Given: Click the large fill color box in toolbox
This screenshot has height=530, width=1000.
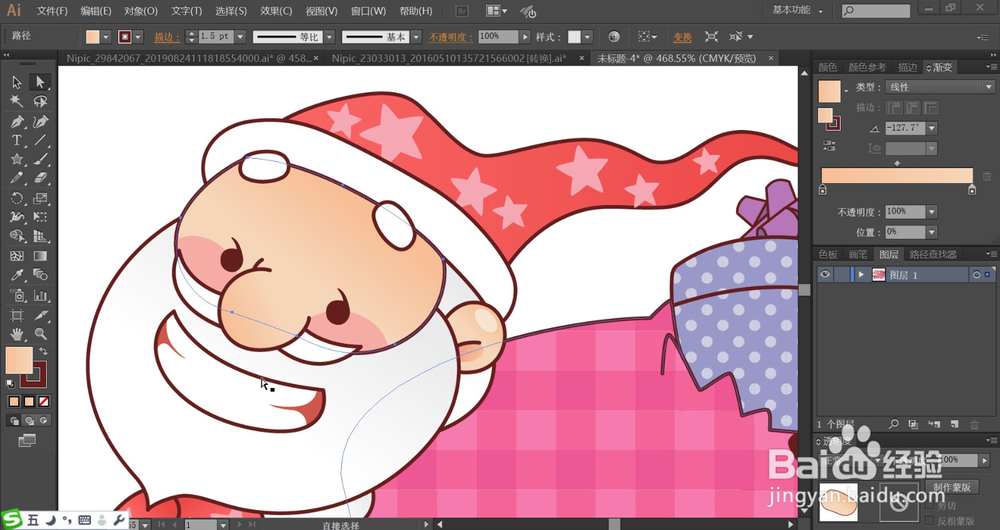Looking at the screenshot, I should [x=18, y=360].
